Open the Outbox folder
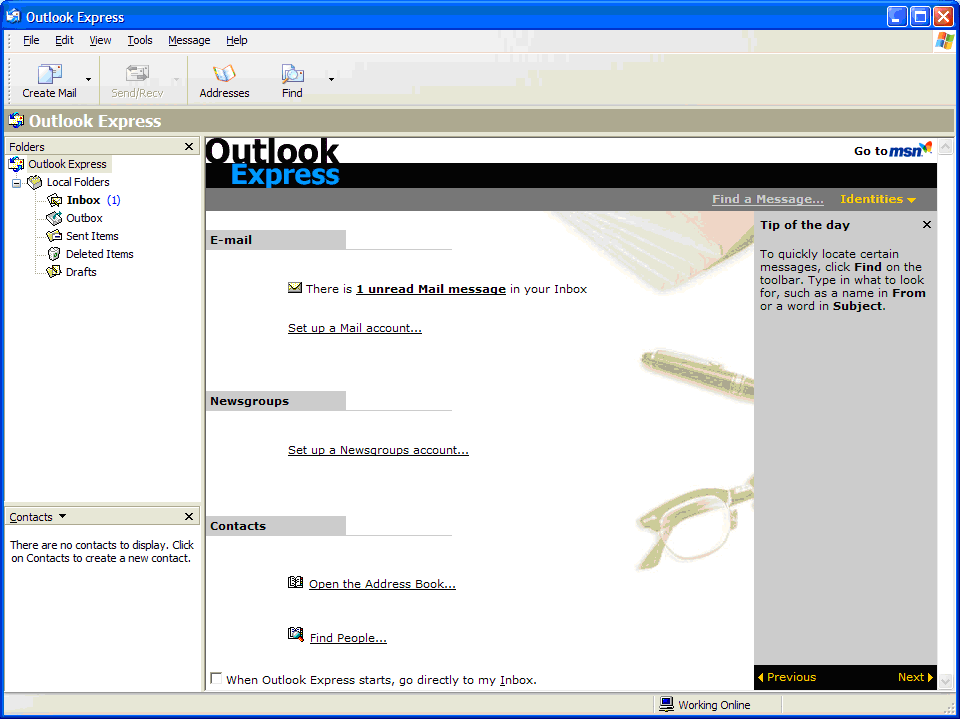 click(x=84, y=218)
